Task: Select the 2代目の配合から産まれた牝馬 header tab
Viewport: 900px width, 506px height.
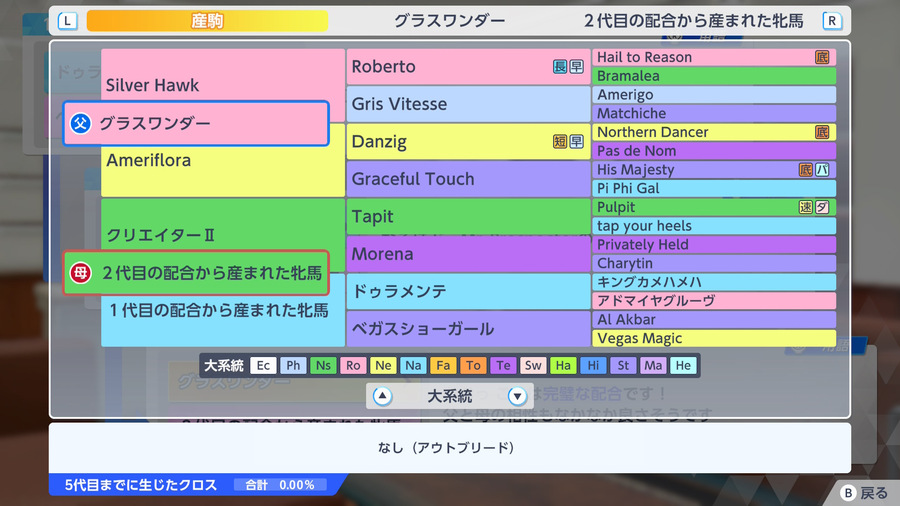Action: point(693,21)
